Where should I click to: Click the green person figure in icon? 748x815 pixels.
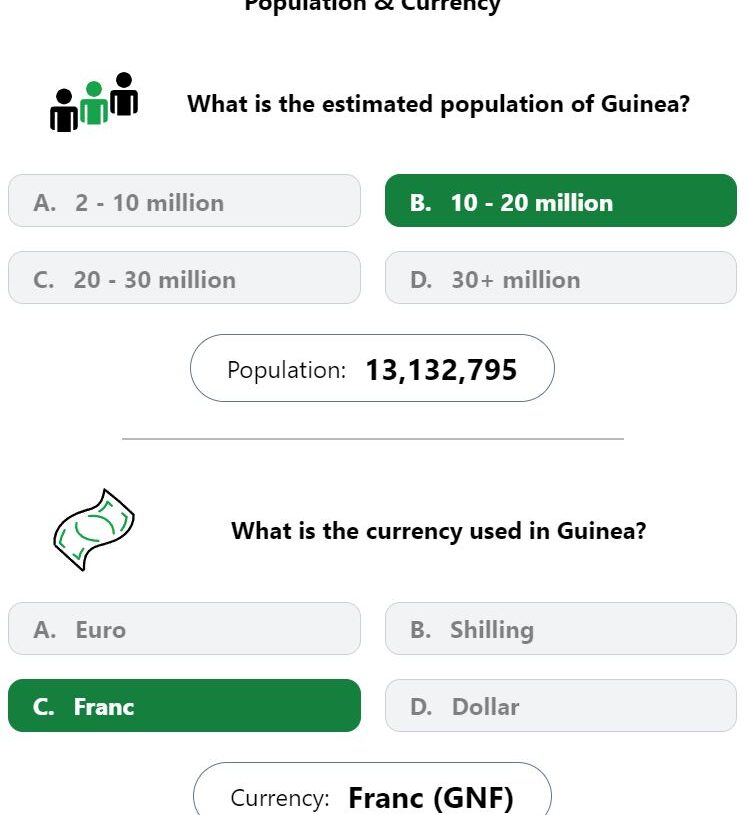pyautogui.click(x=94, y=103)
